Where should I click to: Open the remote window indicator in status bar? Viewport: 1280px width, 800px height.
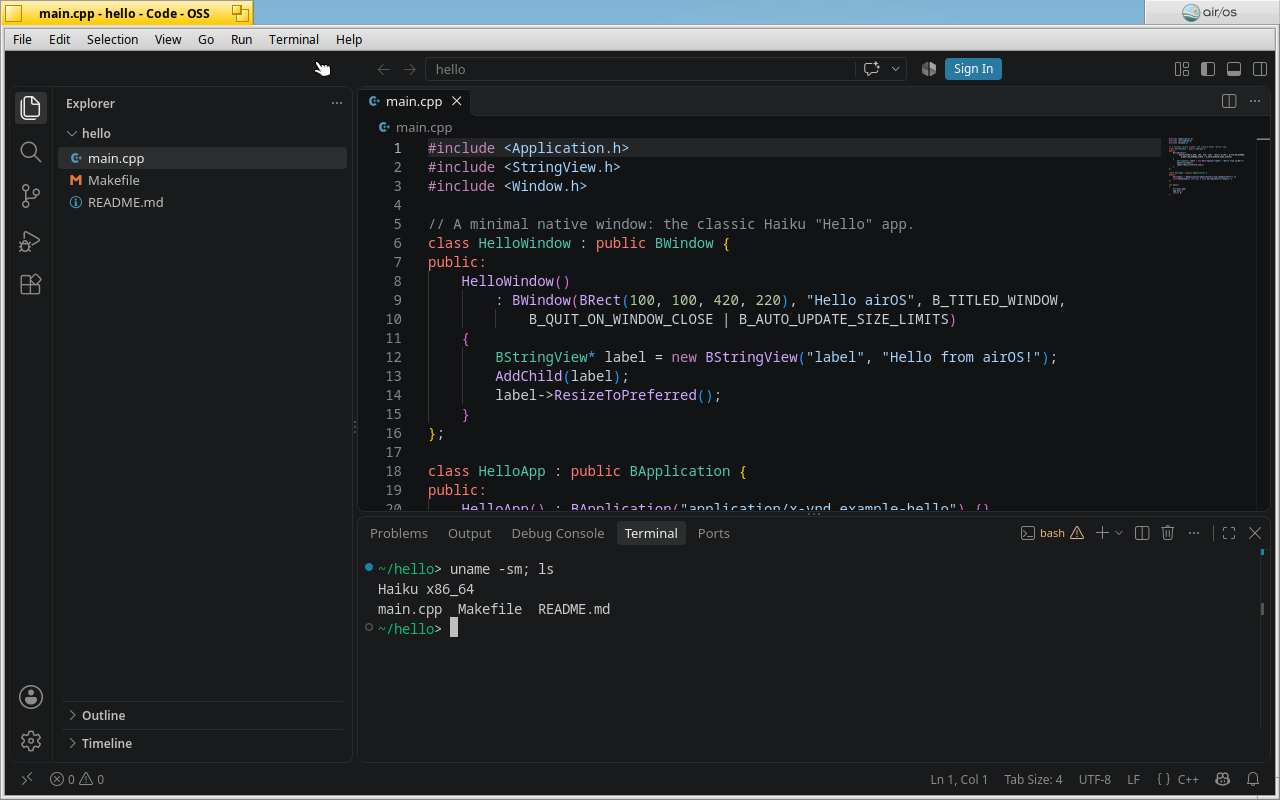pos(27,779)
